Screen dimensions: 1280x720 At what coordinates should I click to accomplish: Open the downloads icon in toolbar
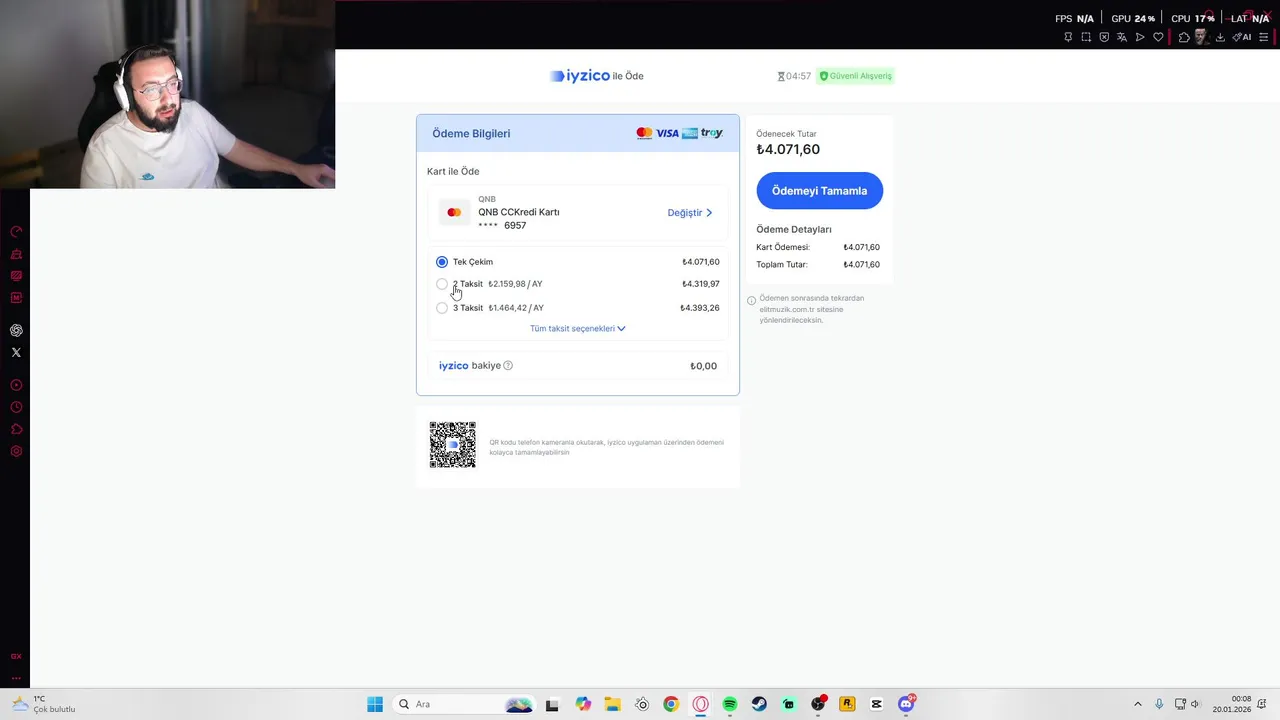click(1220, 37)
